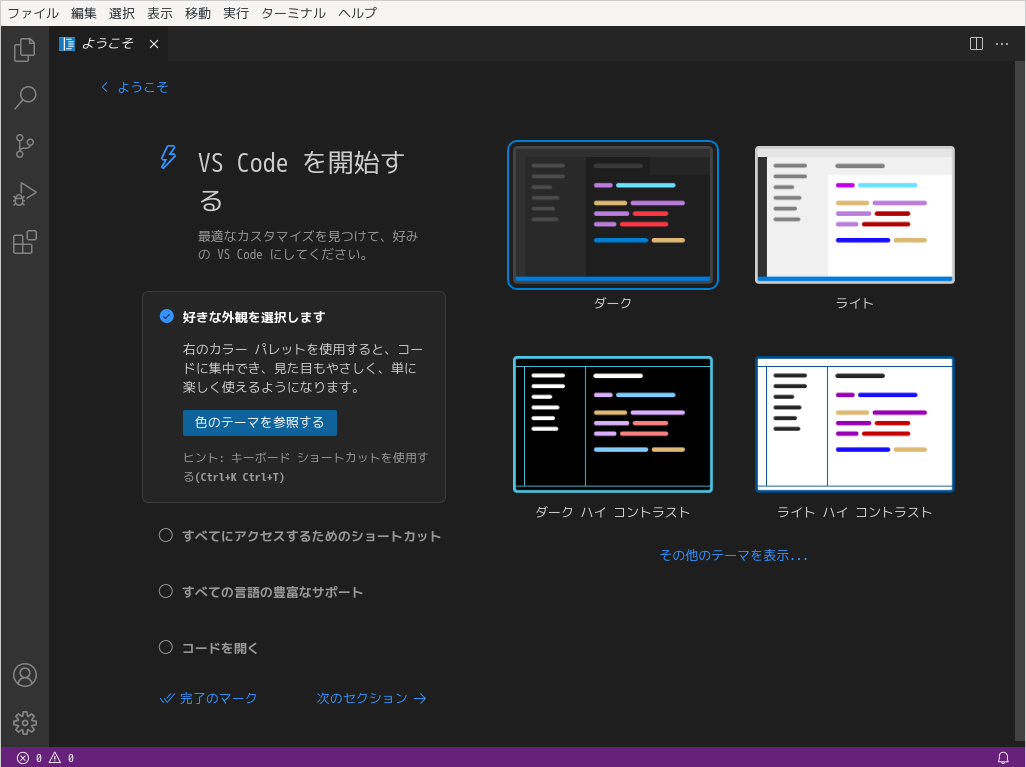Open the Run and Debug view icon

25,194
